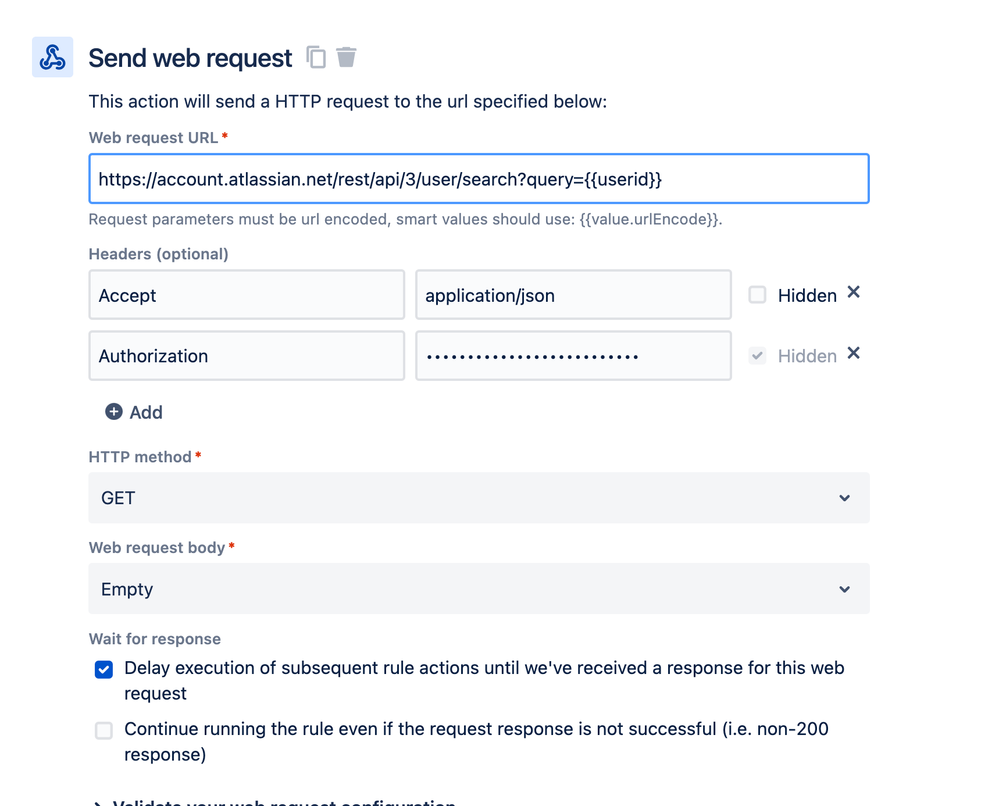Open the Web request body Empty dropdown
This screenshot has height=806, width=999.
(x=478, y=589)
